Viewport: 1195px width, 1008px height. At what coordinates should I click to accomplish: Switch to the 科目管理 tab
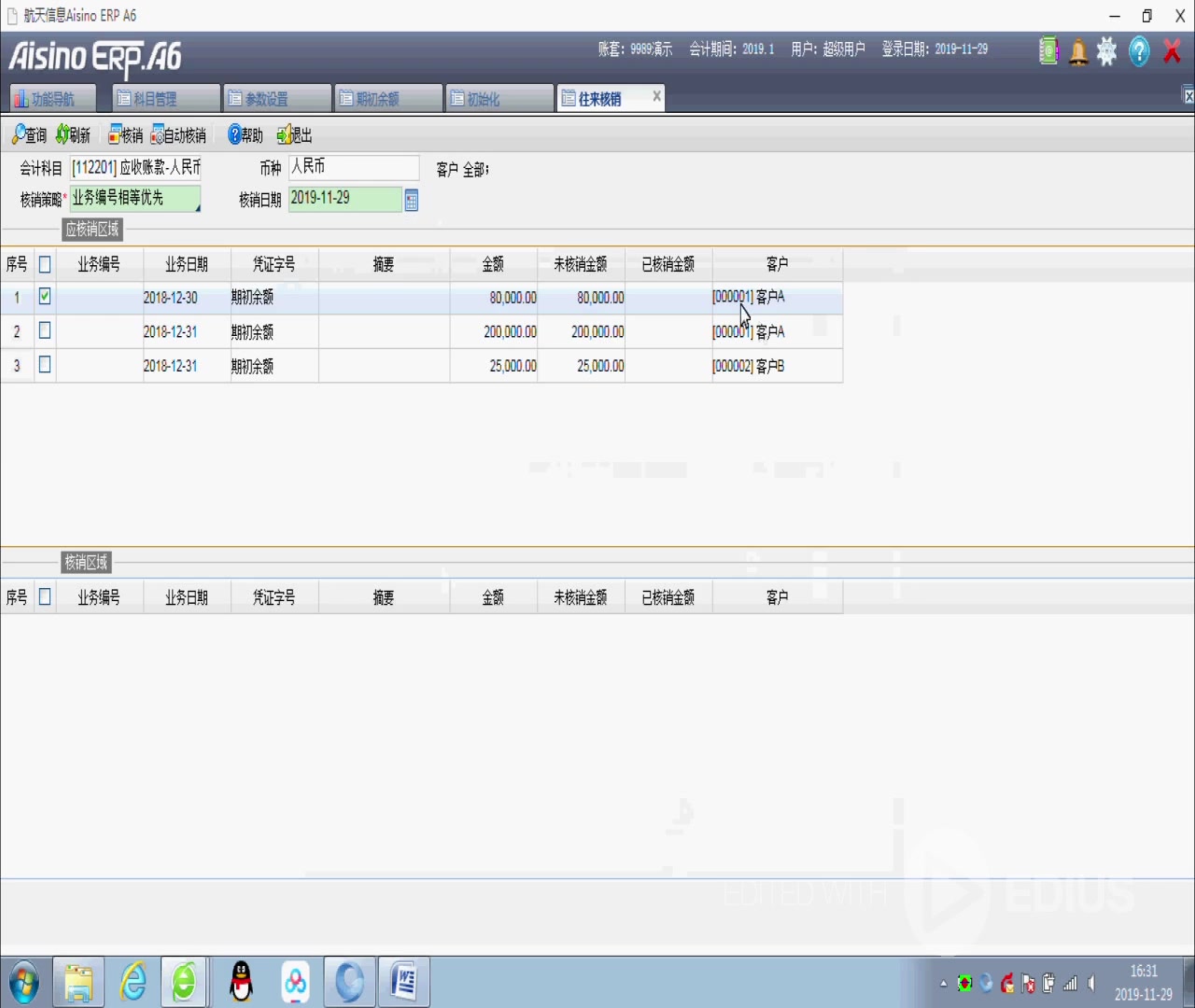tap(166, 98)
